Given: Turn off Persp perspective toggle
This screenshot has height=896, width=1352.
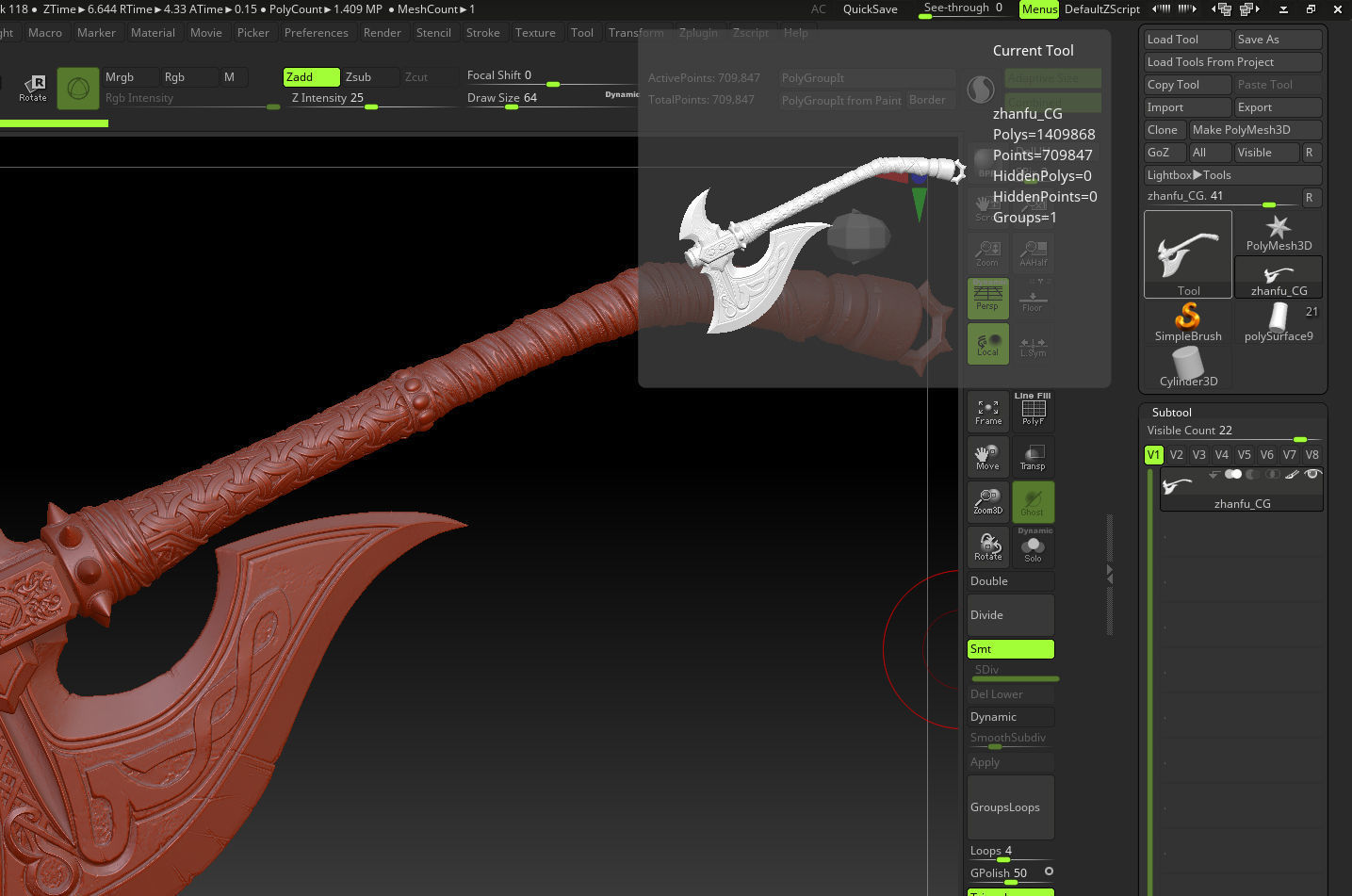Looking at the screenshot, I should [x=987, y=298].
